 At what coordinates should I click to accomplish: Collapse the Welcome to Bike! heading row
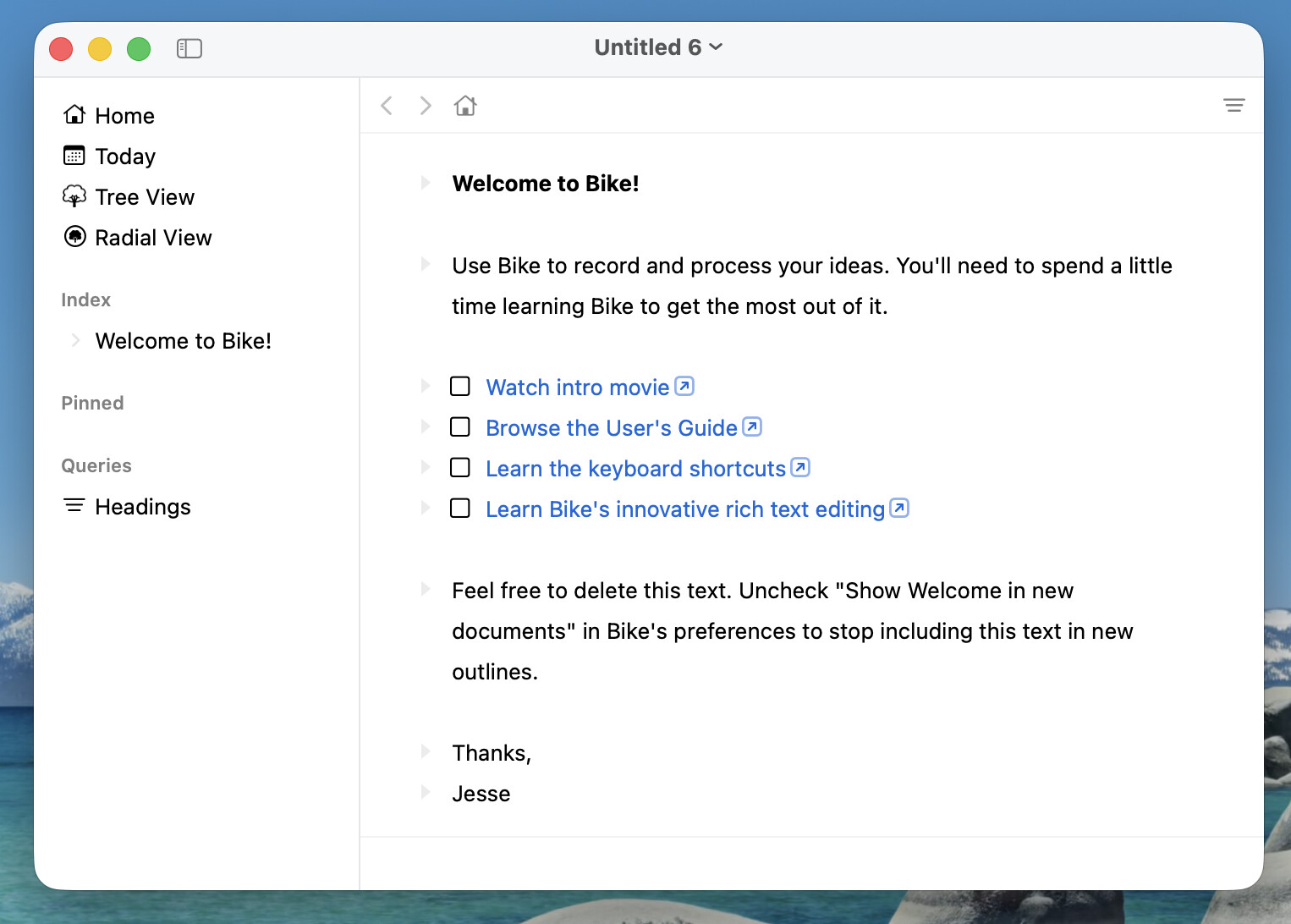pos(426,183)
